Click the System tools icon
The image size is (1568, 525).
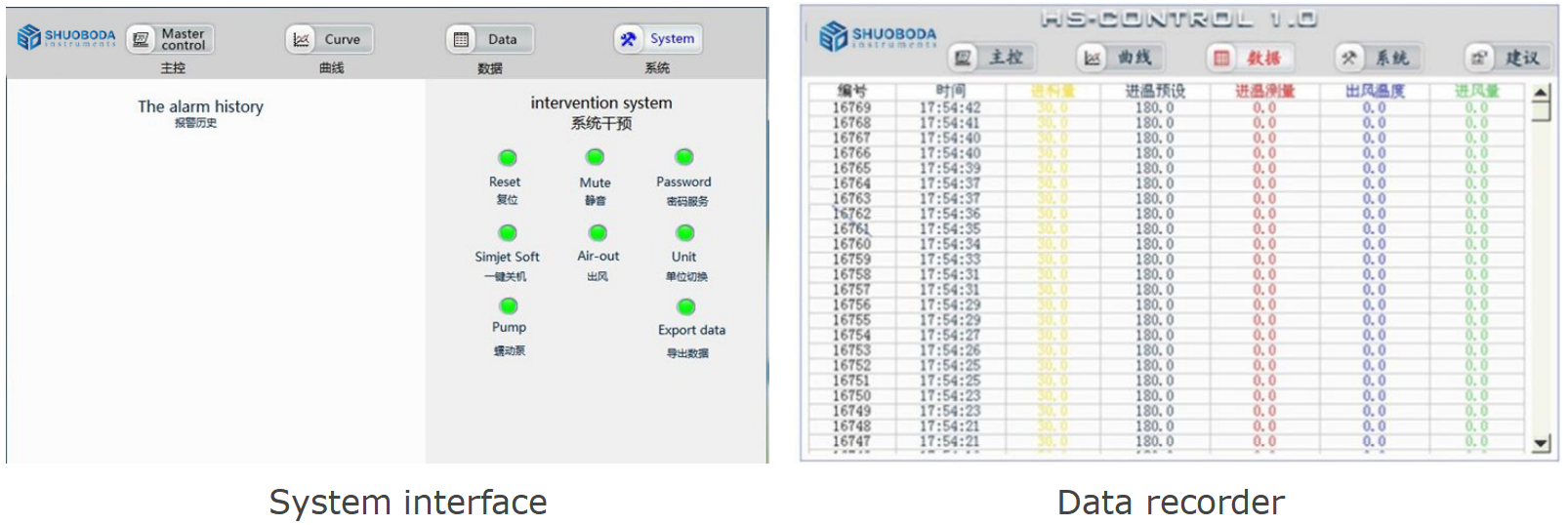click(x=628, y=39)
